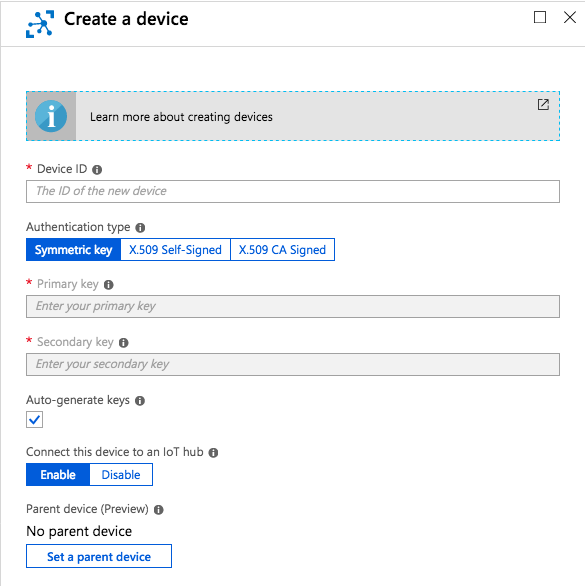Click the blue info circle in banner
Image resolution: width=585 pixels, height=586 pixels.
tap(51, 116)
